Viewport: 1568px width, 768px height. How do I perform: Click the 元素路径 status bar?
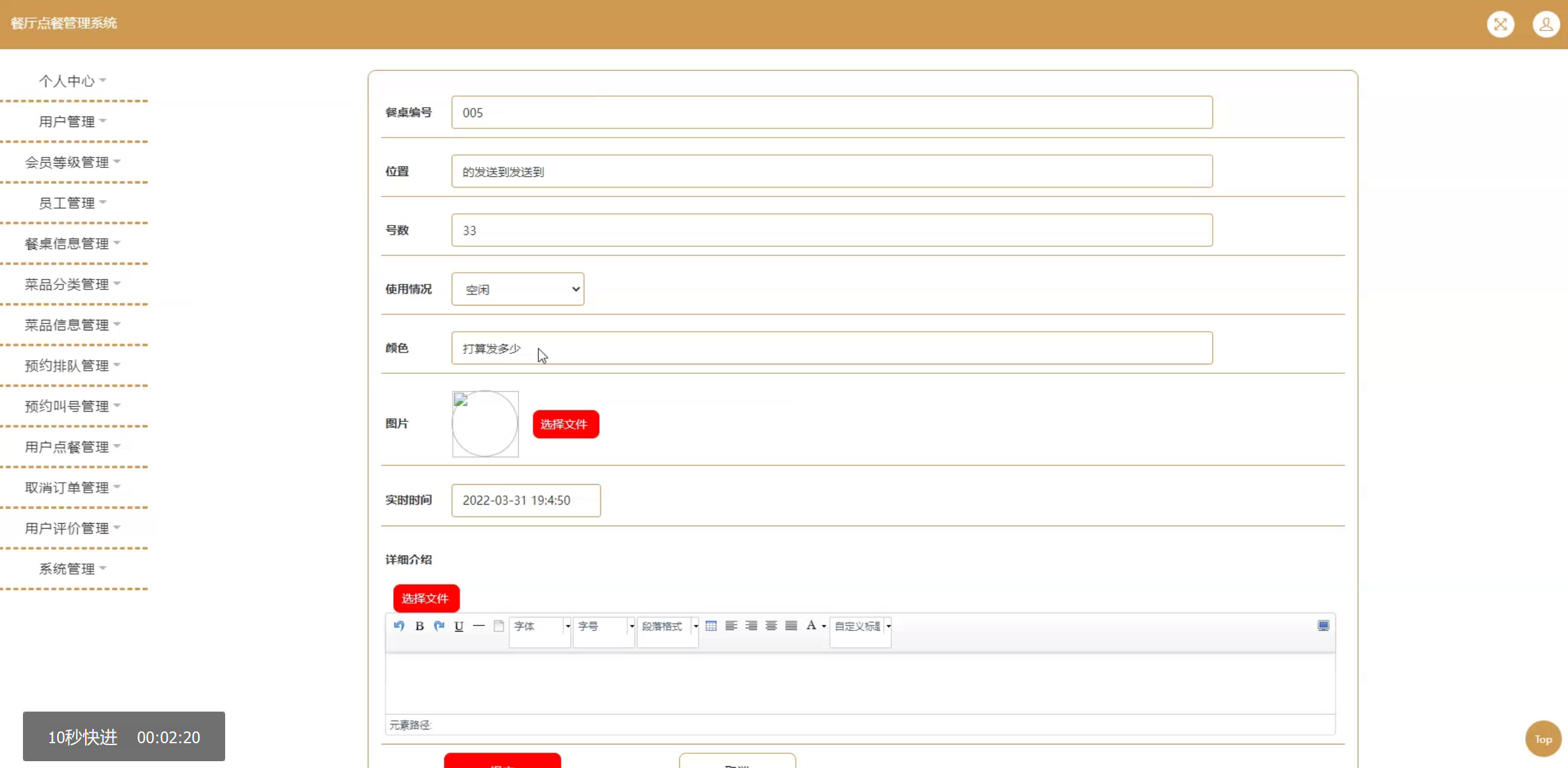tap(860, 725)
